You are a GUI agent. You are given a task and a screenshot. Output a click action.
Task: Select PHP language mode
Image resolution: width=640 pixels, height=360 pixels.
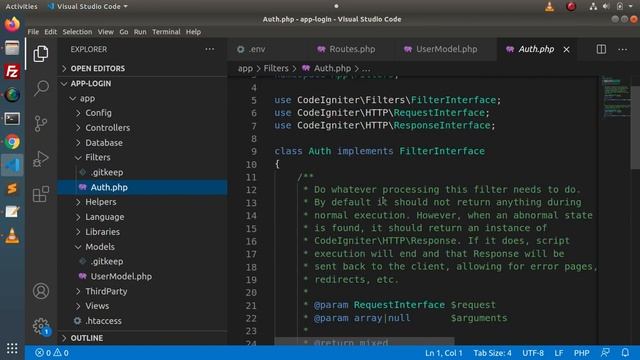pos(581,353)
